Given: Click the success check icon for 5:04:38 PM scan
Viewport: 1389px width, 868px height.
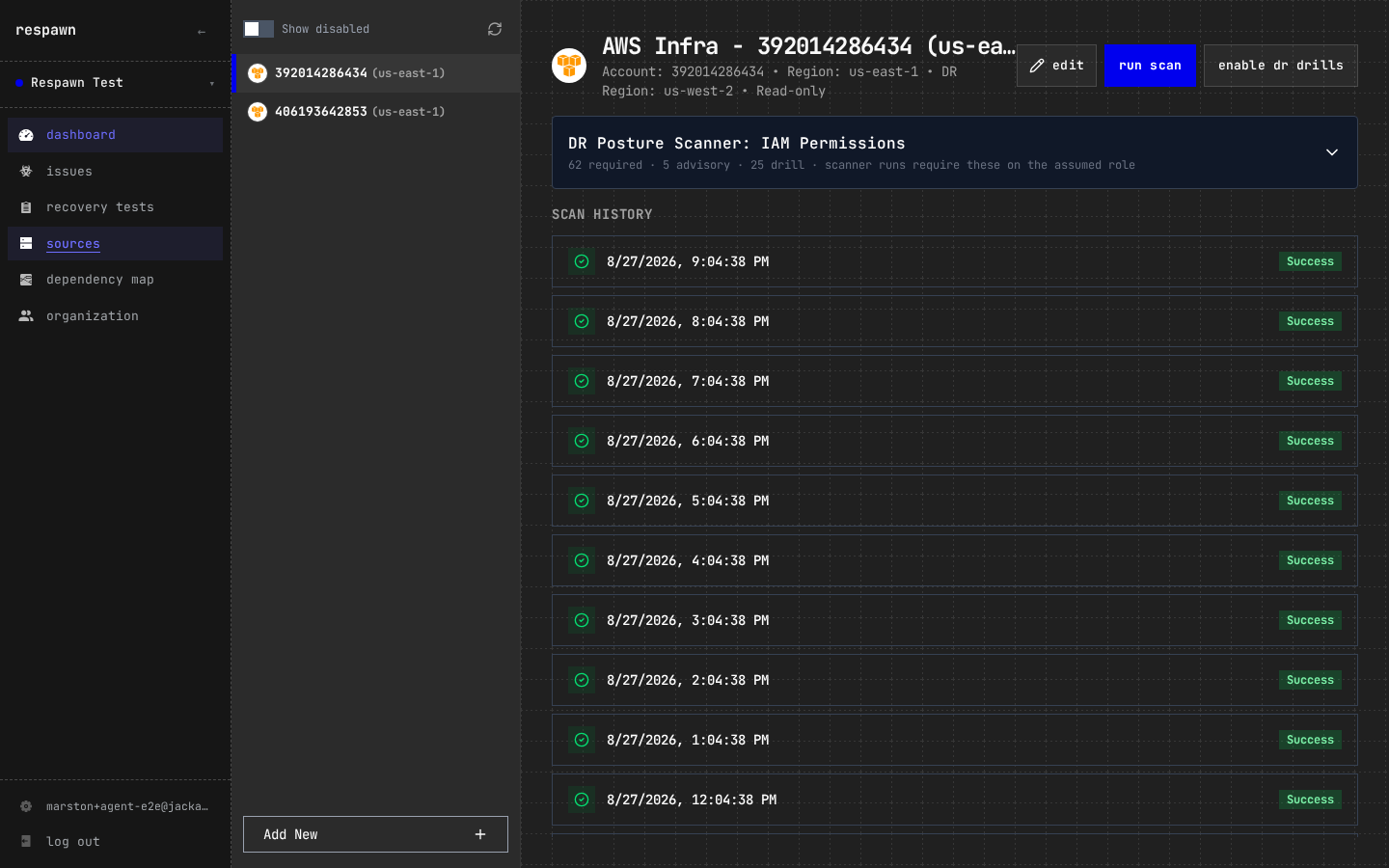Looking at the screenshot, I should tap(582, 501).
